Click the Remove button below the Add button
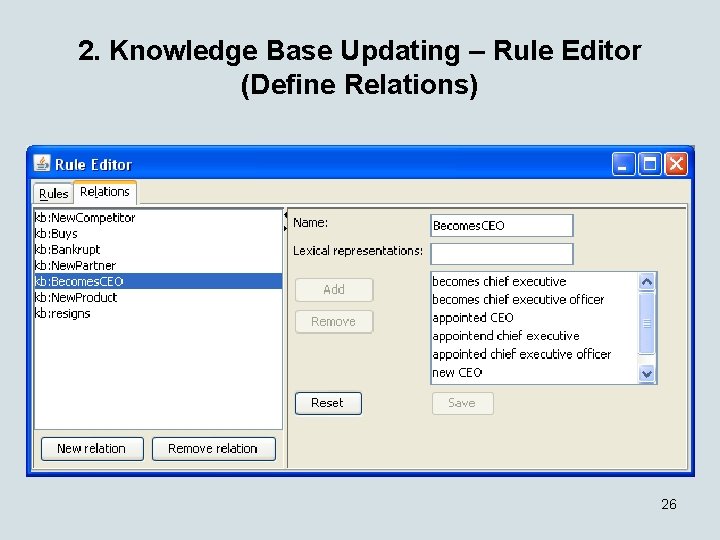720x540 pixels. [334, 321]
